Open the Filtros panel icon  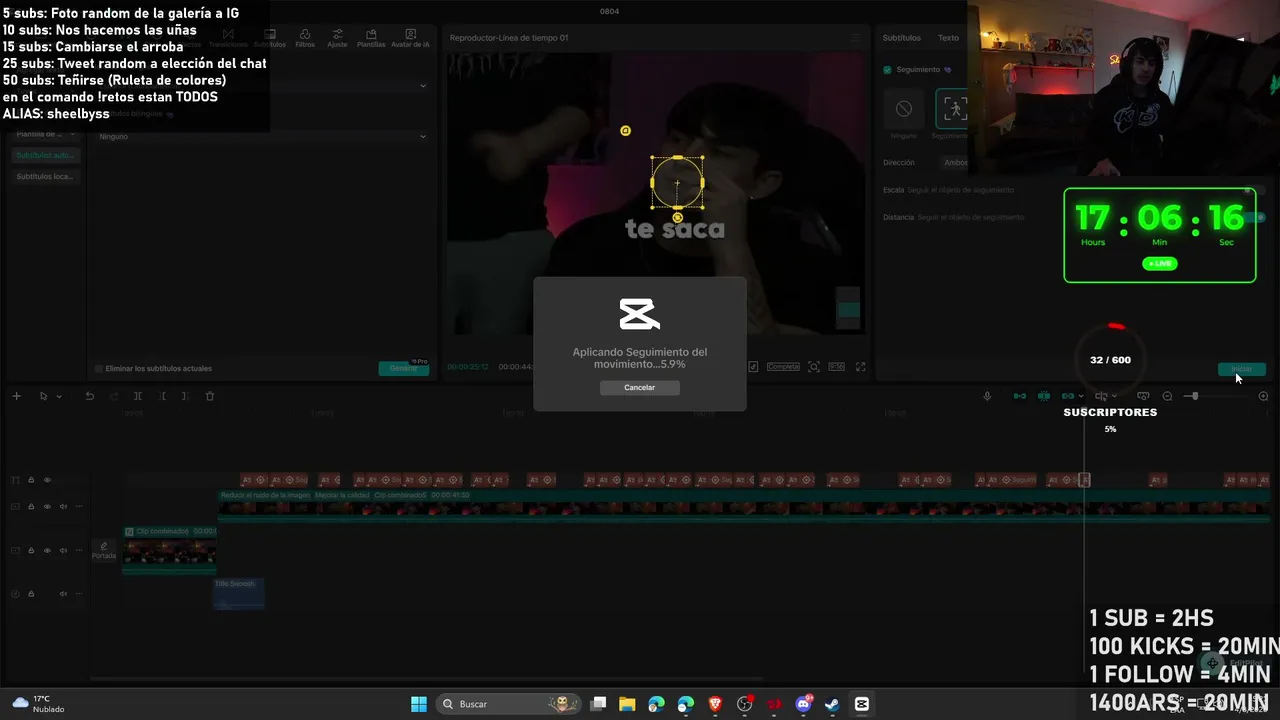pyautogui.click(x=305, y=38)
